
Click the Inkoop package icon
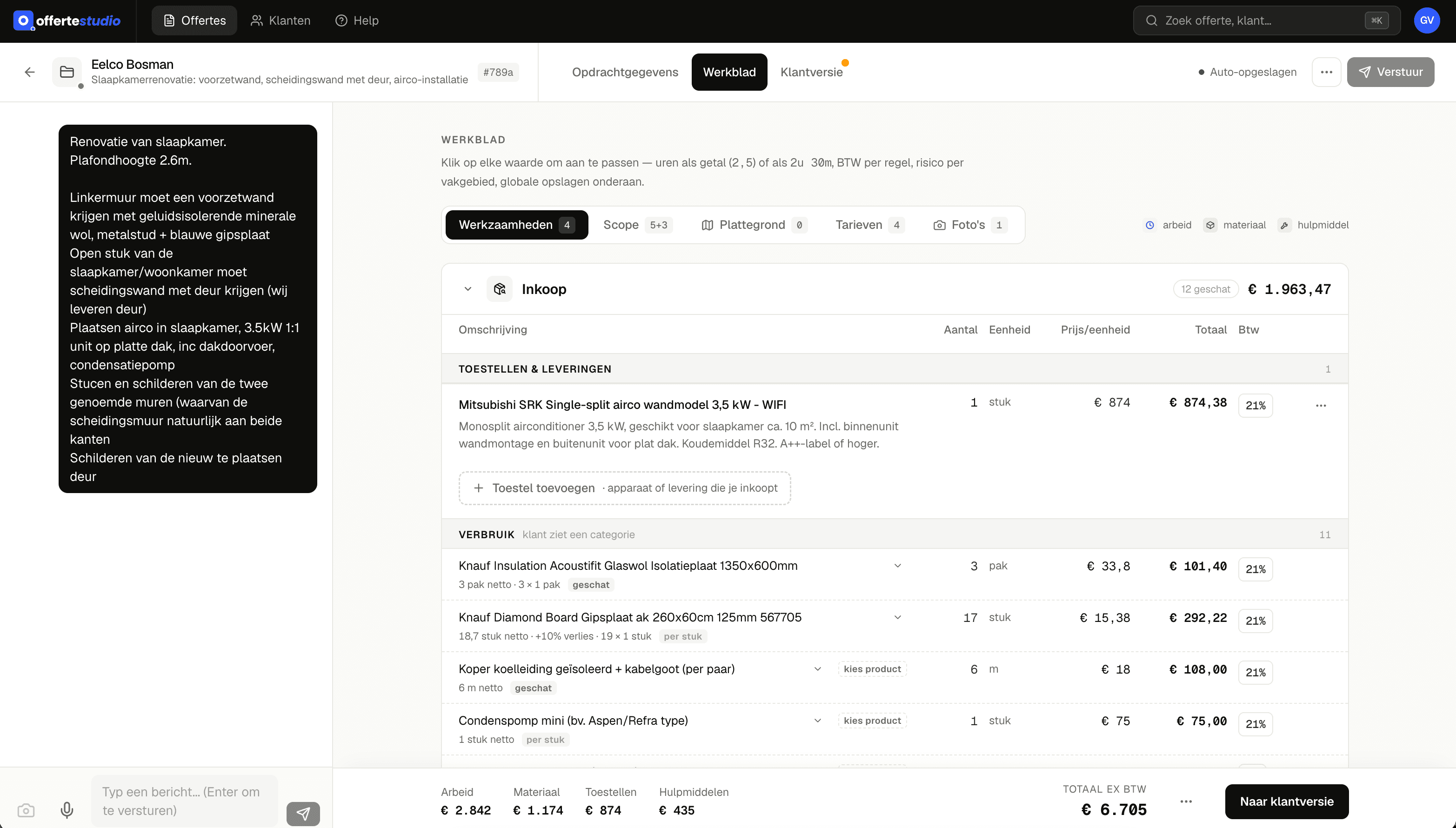[x=500, y=289]
